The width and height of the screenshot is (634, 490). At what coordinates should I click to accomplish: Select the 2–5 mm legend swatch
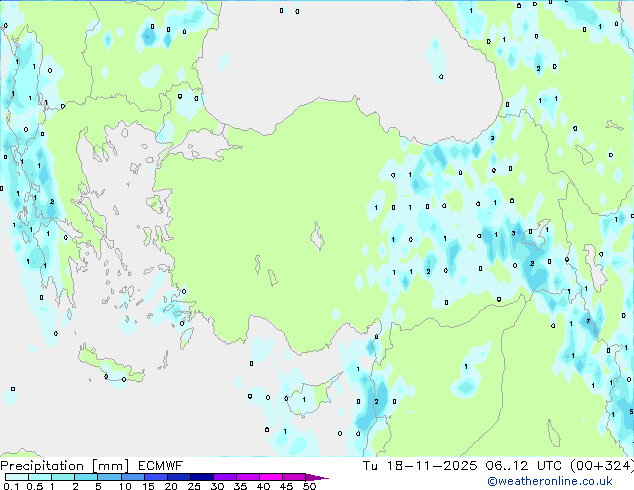pyautogui.click(x=86, y=477)
